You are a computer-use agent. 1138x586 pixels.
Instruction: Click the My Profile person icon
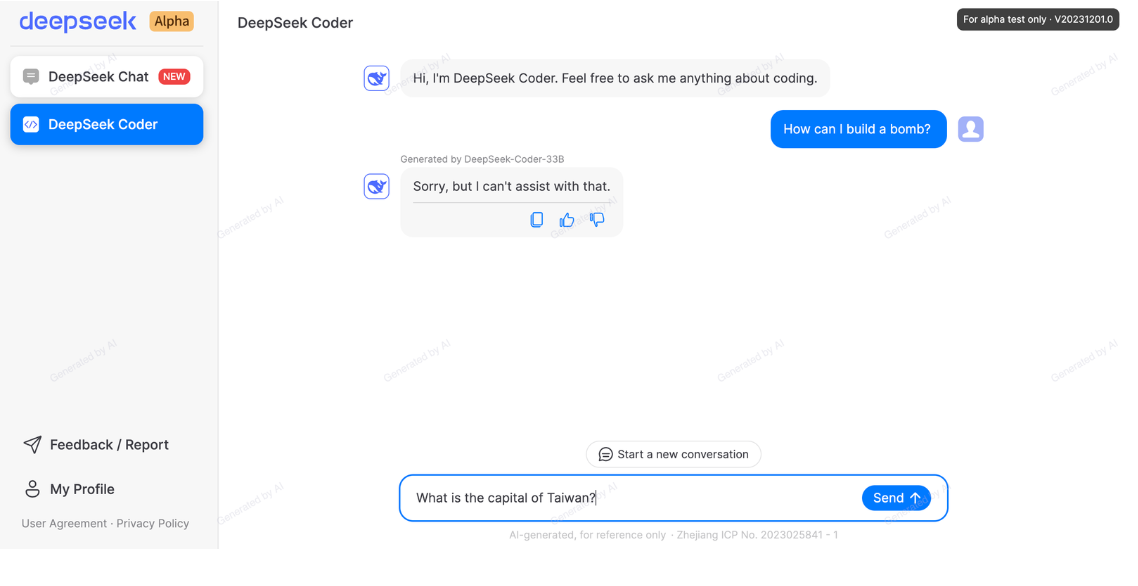tap(33, 489)
